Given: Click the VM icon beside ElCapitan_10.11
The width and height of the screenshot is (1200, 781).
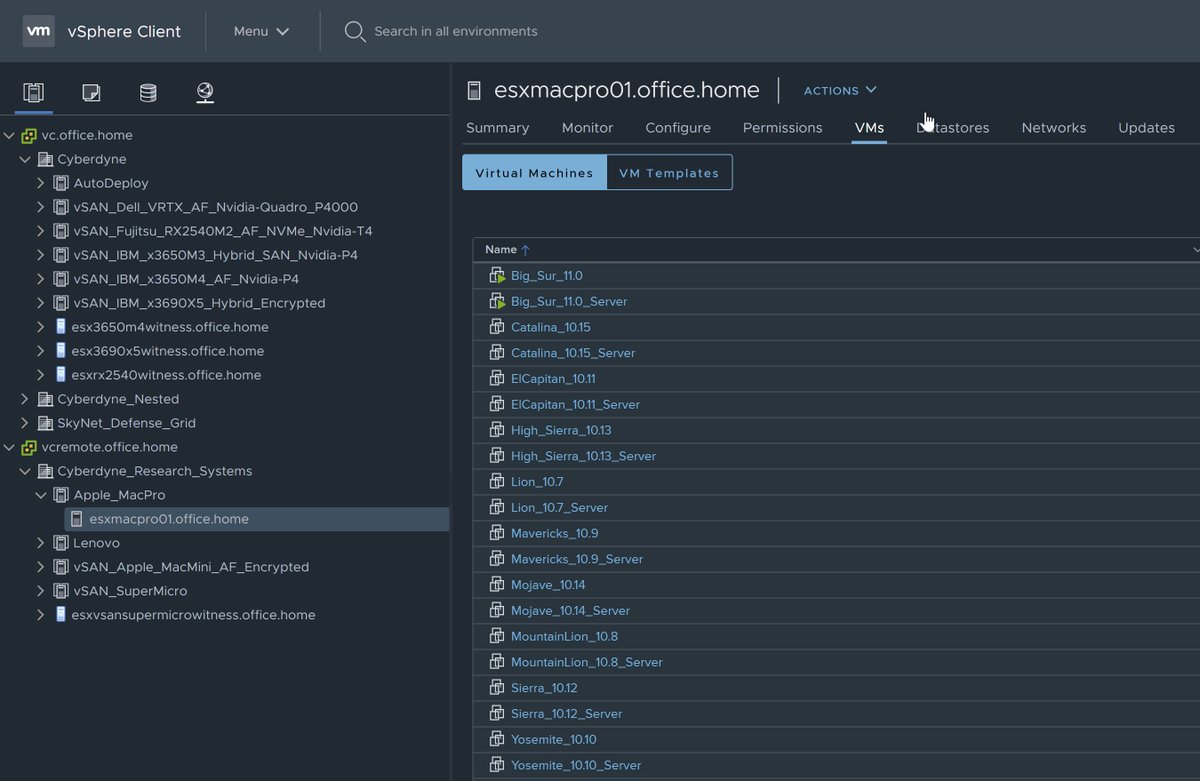Looking at the screenshot, I should (497, 378).
